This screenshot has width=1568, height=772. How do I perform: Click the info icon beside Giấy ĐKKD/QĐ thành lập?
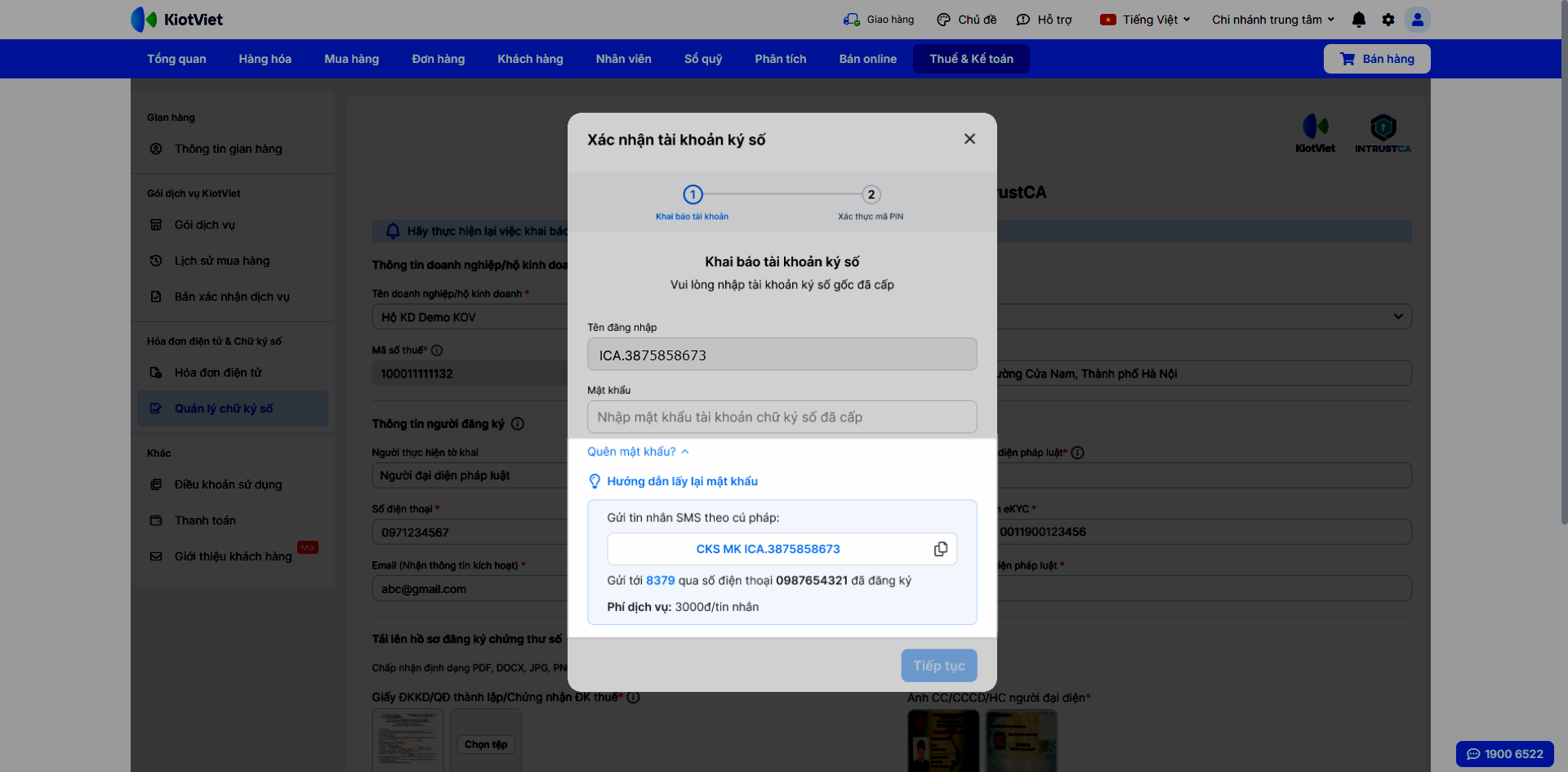point(634,698)
